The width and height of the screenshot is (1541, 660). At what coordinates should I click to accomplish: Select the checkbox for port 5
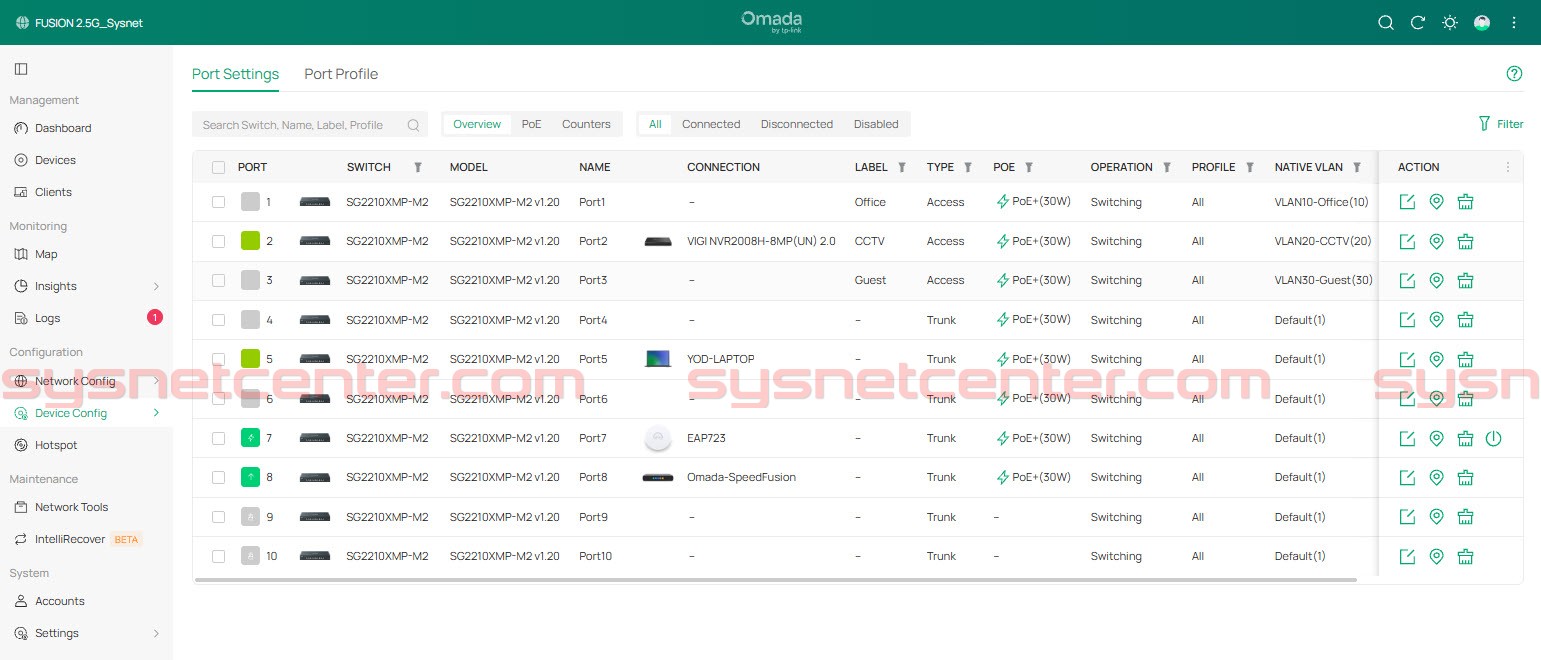tap(218, 359)
